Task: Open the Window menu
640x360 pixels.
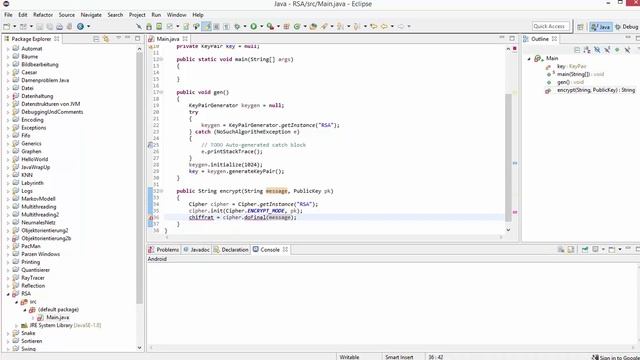Action: click(176, 15)
